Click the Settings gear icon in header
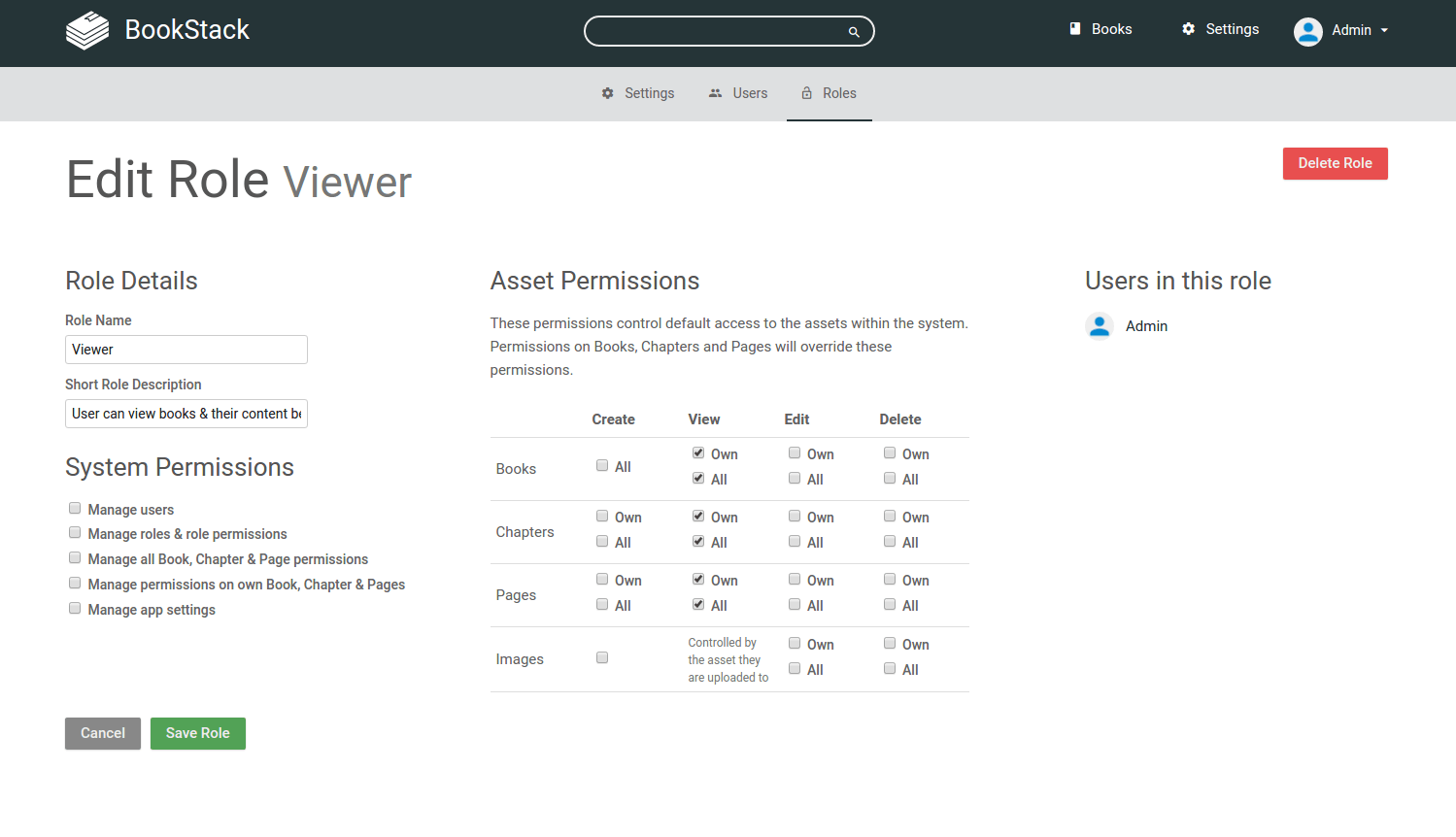The width and height of the screenshot is (1456, 837). pyautogui.click(x=1188, y=29)
